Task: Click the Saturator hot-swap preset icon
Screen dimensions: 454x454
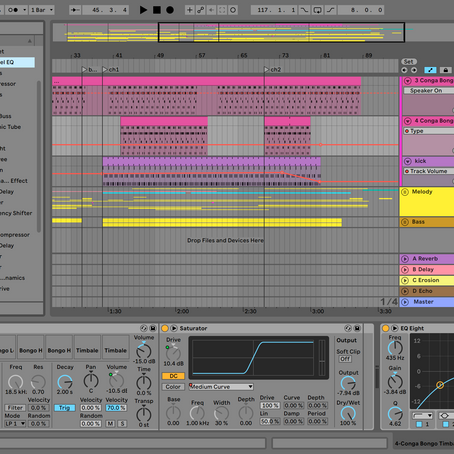Action: pyautogui.click(x=348, y=328)
